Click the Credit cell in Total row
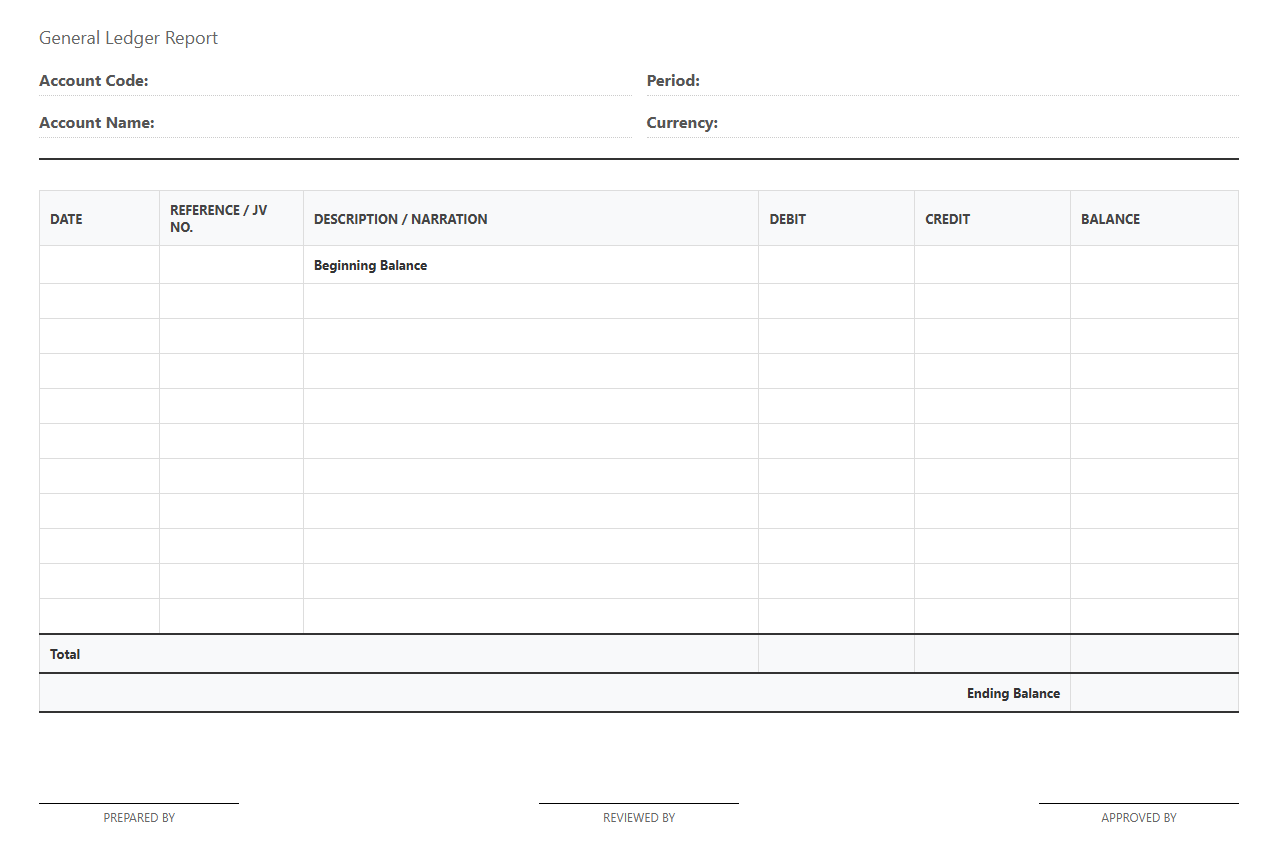Image resolution: width=1278 pixels, height=845 pixels. click(x=992, y=654)
